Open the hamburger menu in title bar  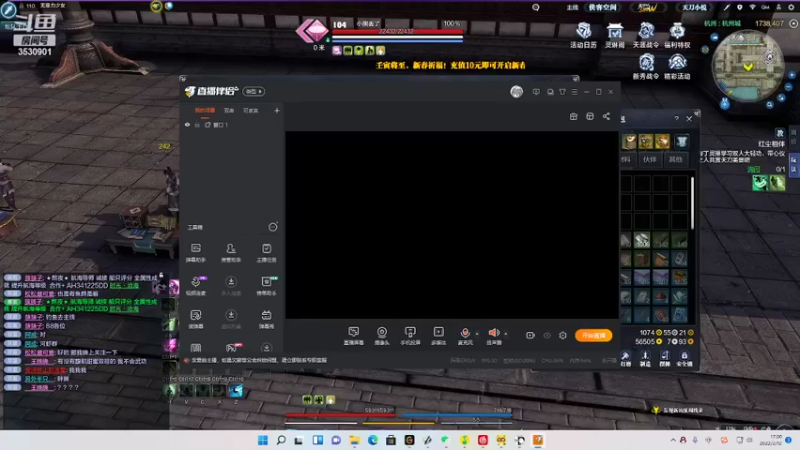574,92
